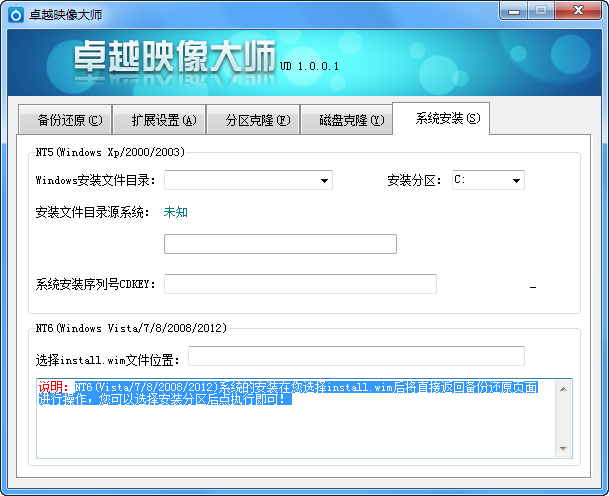Click the install.wim file location field
609x496 pixels.
point(356,356)
